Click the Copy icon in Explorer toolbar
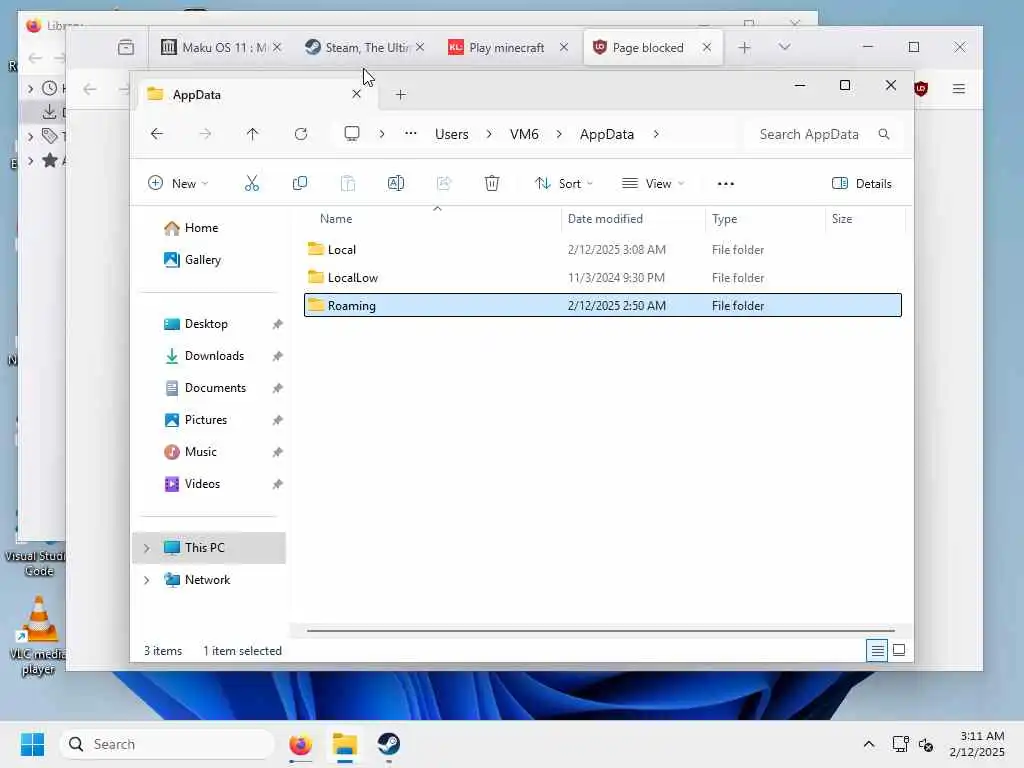The height and width of the screenshot is (768, 1024). (300, 184)
